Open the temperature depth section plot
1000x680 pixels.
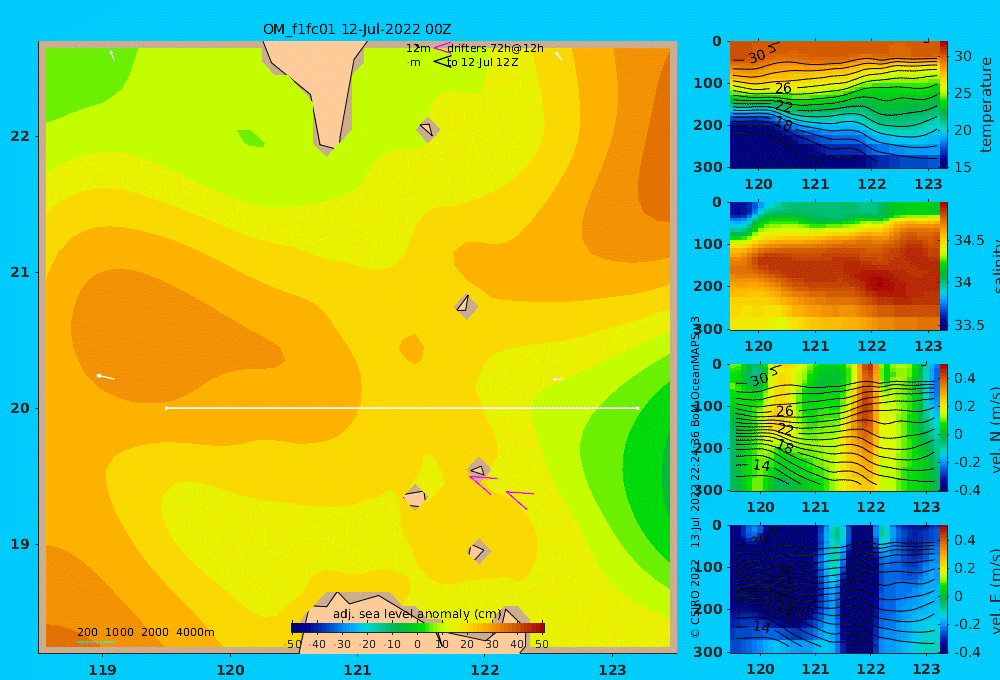pyautogui.click(x=834, y=105)
